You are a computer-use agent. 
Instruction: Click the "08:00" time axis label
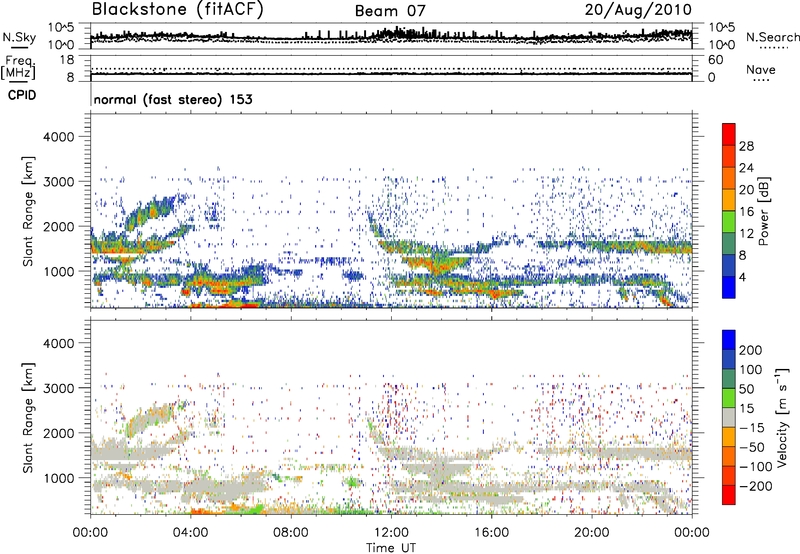291,533
